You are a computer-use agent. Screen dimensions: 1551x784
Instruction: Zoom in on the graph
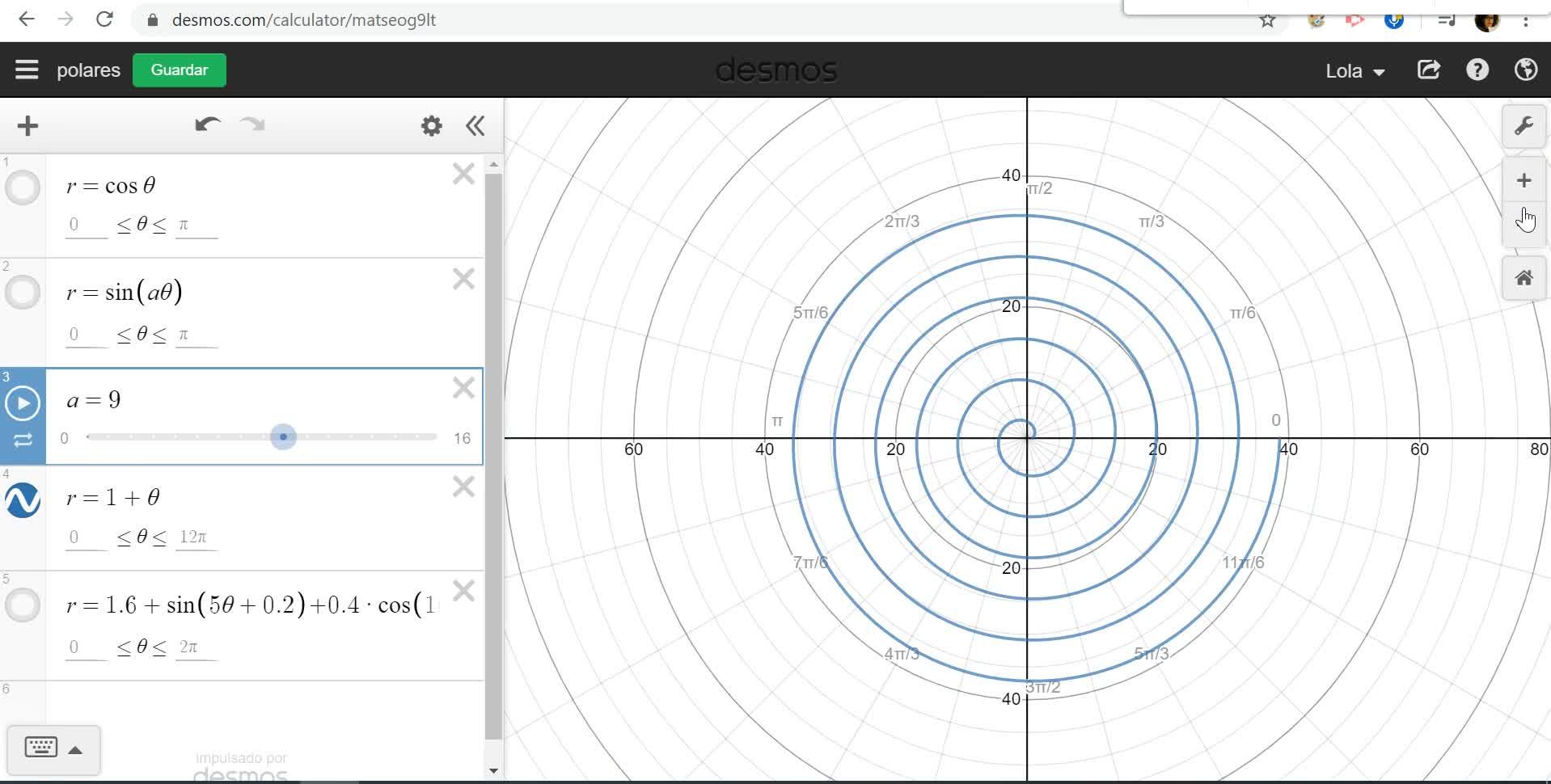tap(1524, 180)
